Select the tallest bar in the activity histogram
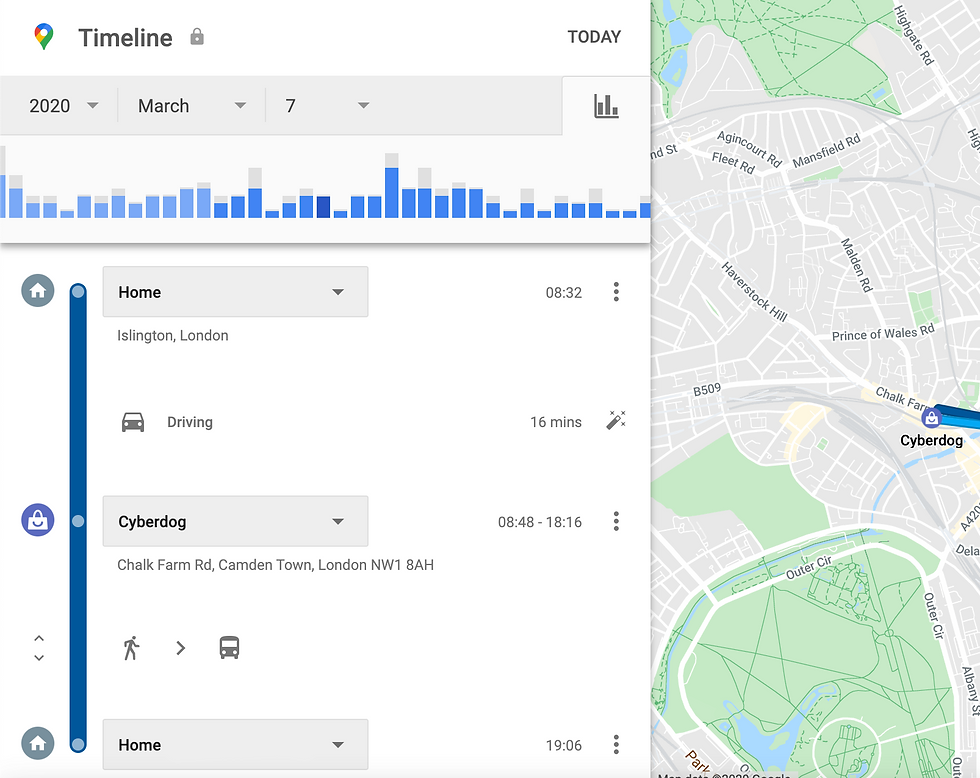980x778 pixels. 392,186
